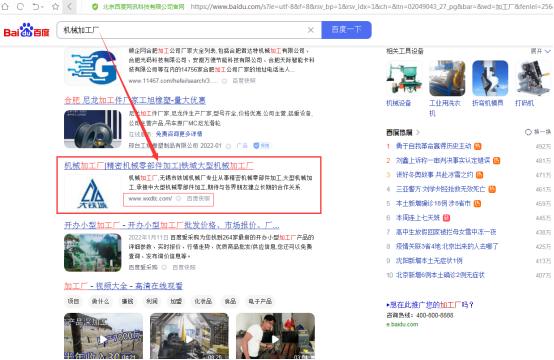Select the 赚钱 video filter tag
This screenshot has height=360, width=554.
click(128, 301)
